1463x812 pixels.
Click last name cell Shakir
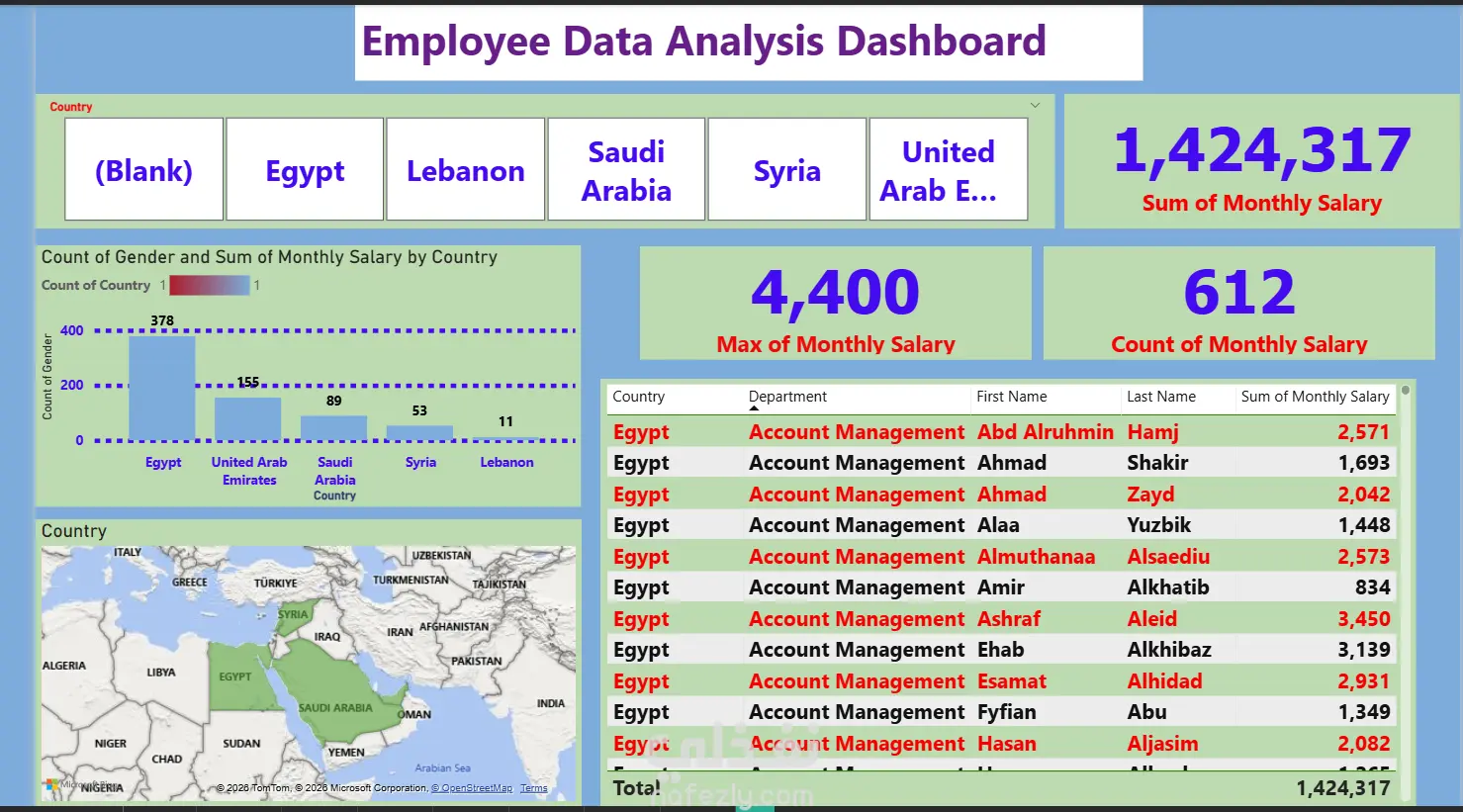1157,463
